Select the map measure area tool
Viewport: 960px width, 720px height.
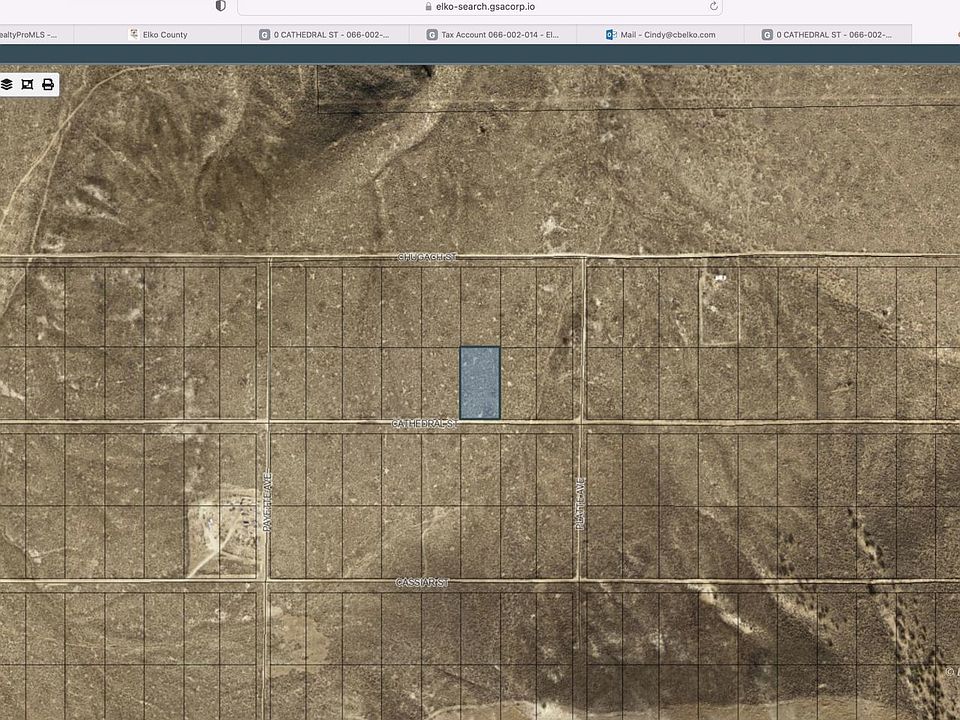[27, 84]
